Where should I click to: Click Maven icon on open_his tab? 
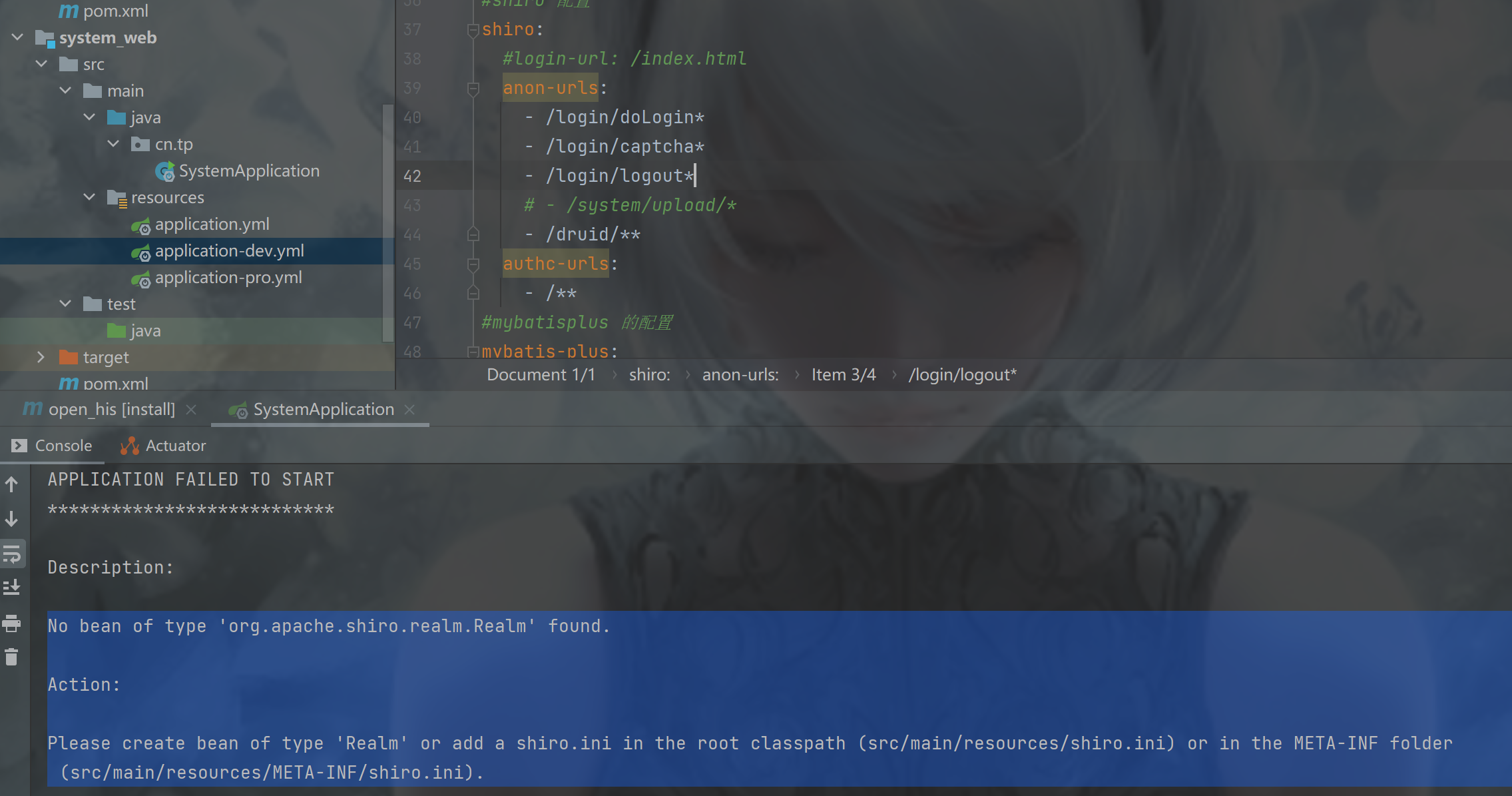pyautogui.click(x=33, y=408)
